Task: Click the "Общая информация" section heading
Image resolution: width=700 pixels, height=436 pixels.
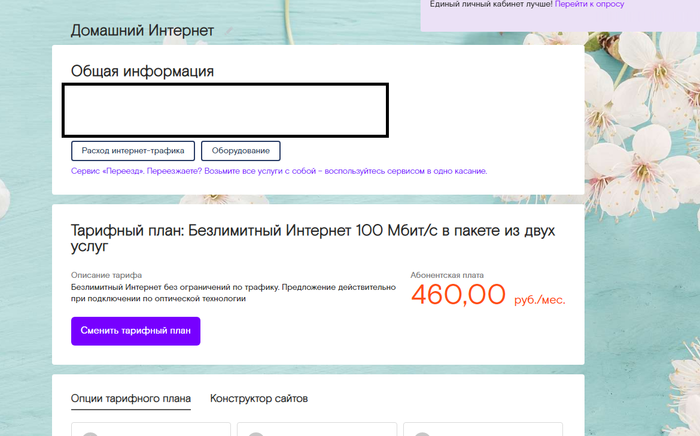Action: coord(142,71)
